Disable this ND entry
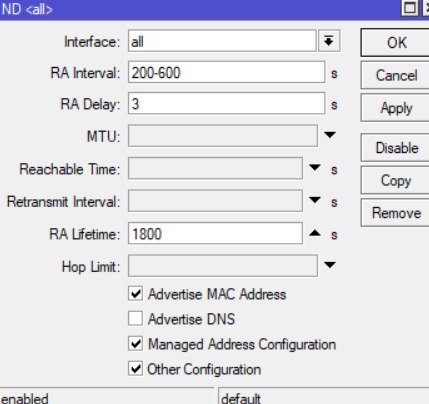Screen dimensions: 429x404 click(x=395, y=148)
